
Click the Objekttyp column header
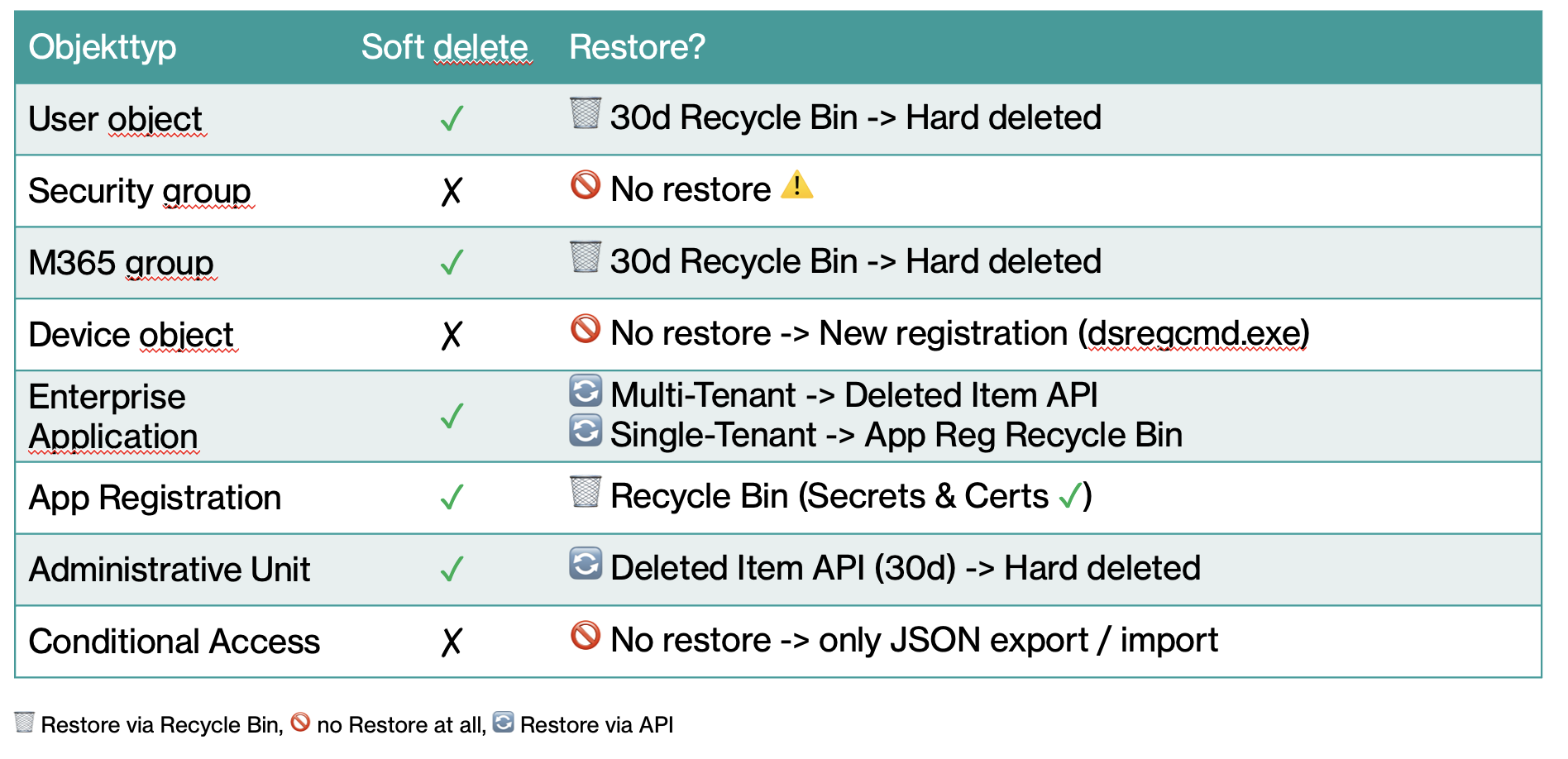click(103, 47)
